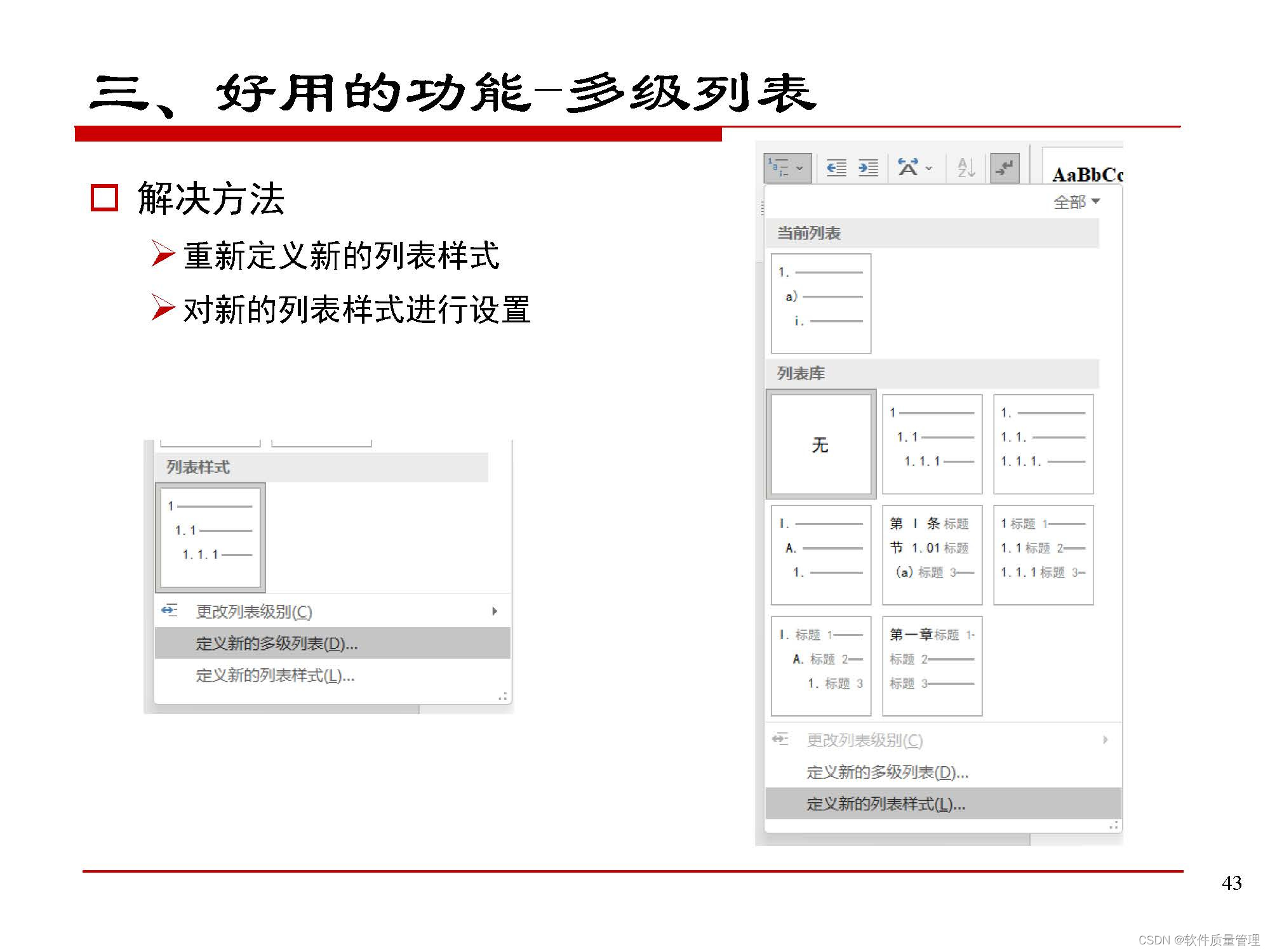This screenshot has width=1270, height=952.
Task: Open the 全部 filter dropdown
Action: (1076, 202)
